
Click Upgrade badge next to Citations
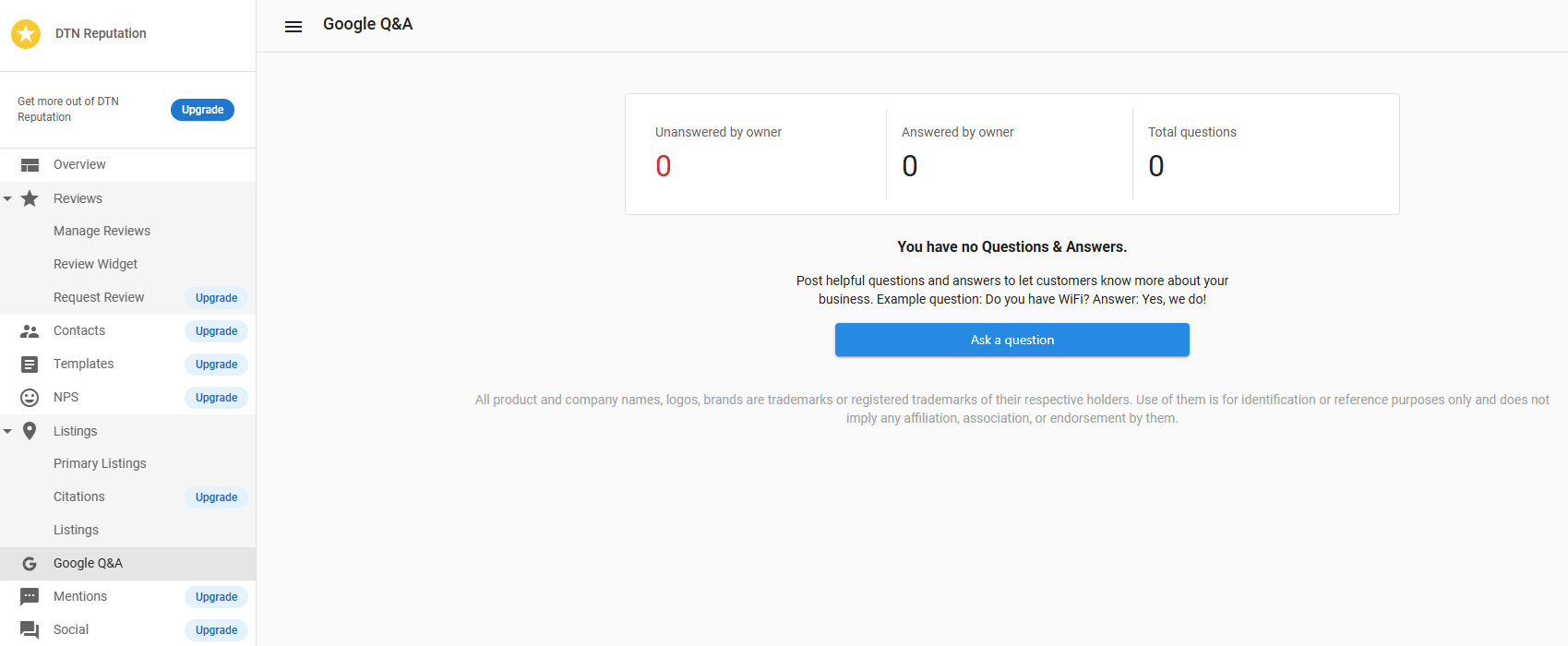click(x=217, y=497)
